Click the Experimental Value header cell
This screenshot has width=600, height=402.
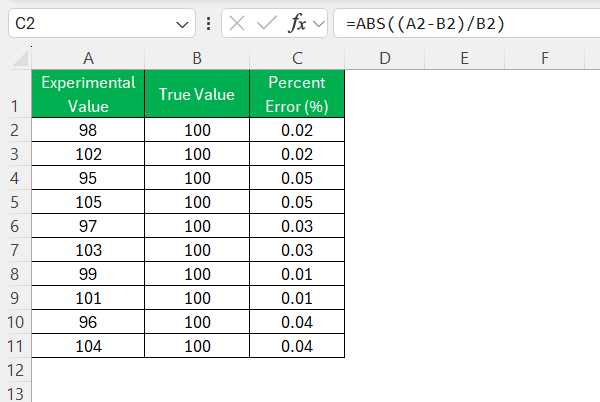coord(88,94)
